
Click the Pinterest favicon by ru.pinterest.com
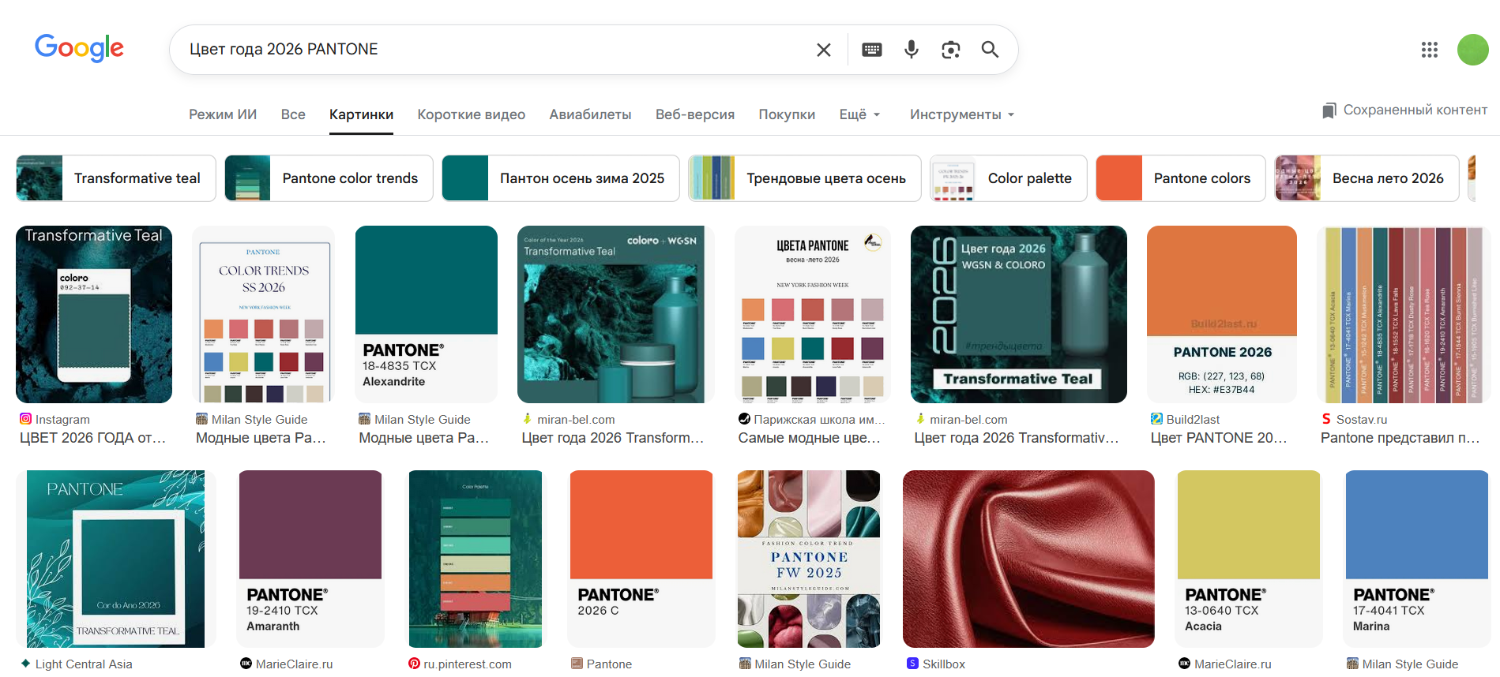[414, 663]
